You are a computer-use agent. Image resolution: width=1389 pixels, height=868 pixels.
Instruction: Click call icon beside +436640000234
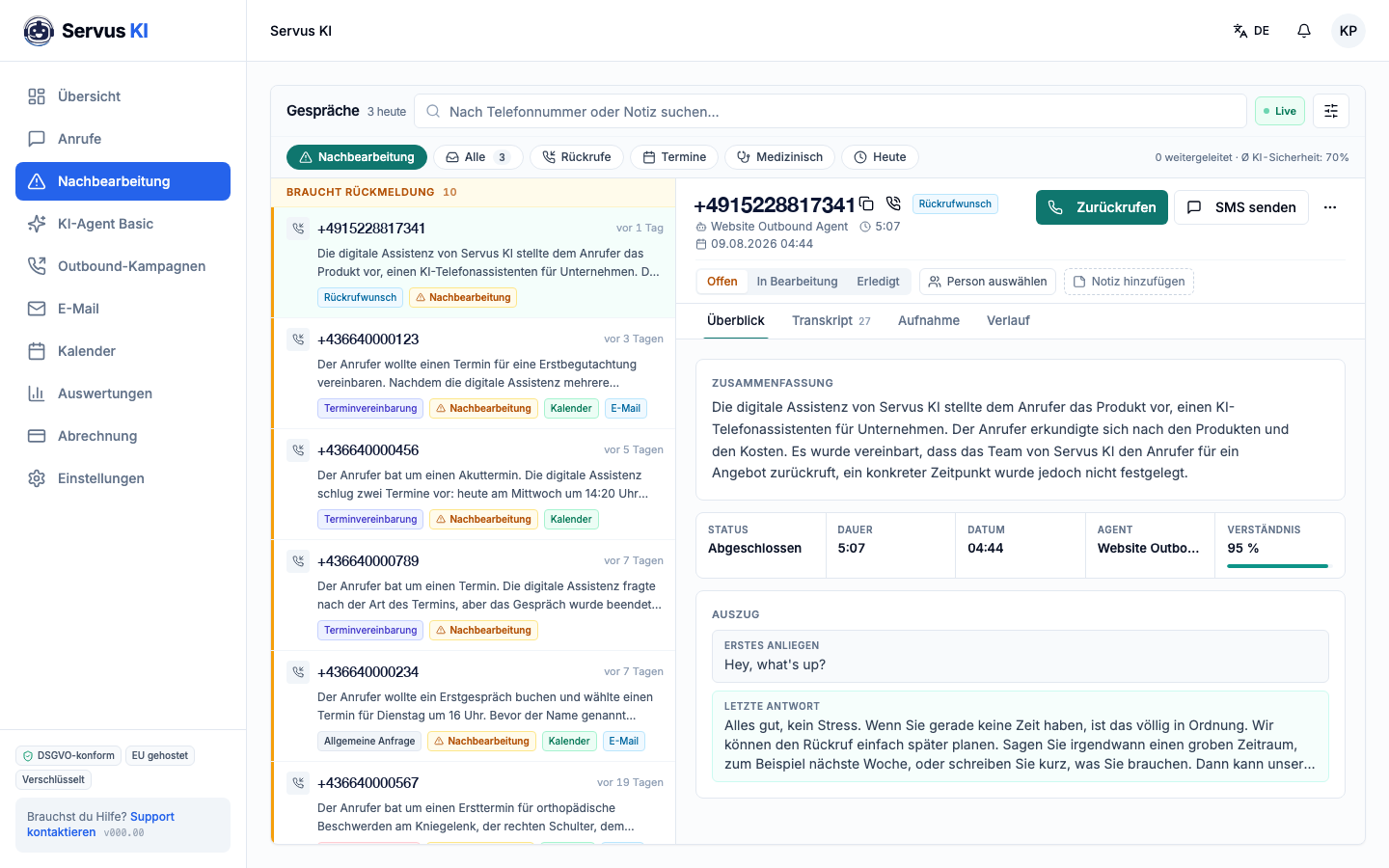[x=298, y=672]
